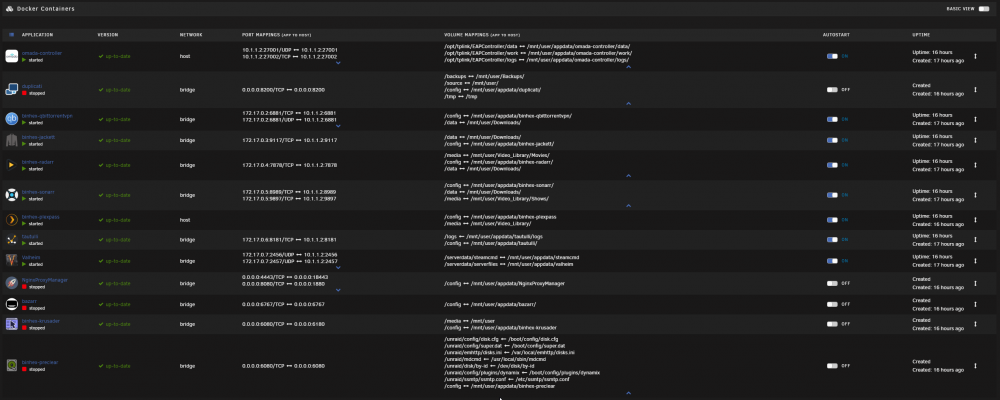The width and height of the screenshot is (1000, 400).
Task: Toggle autostart for binhex-radarr
Action: 832,165
